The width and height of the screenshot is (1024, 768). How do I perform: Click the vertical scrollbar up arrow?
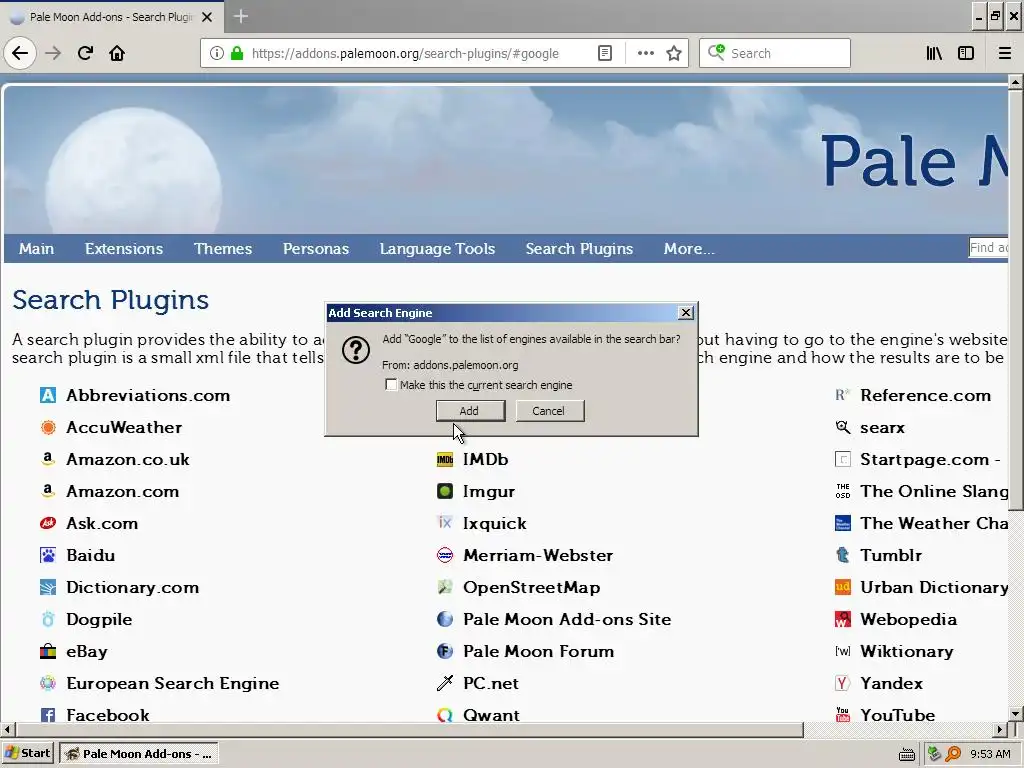1016,82
